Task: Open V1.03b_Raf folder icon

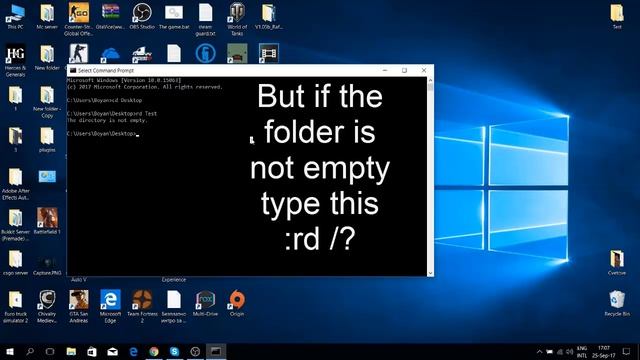Action: (x=269, y=16)
